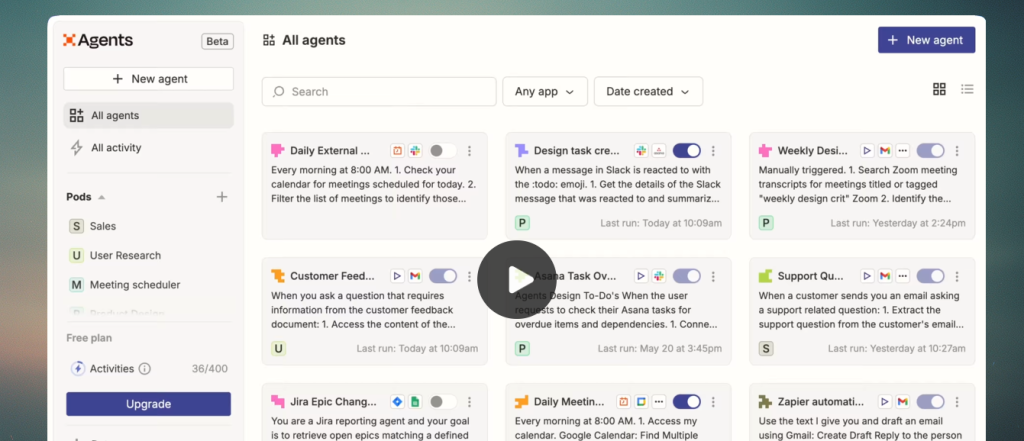Viewport: 1024px width, 441px height.
Task: Open more options for Zapier automation agent
Action: [x=957, y=402]
